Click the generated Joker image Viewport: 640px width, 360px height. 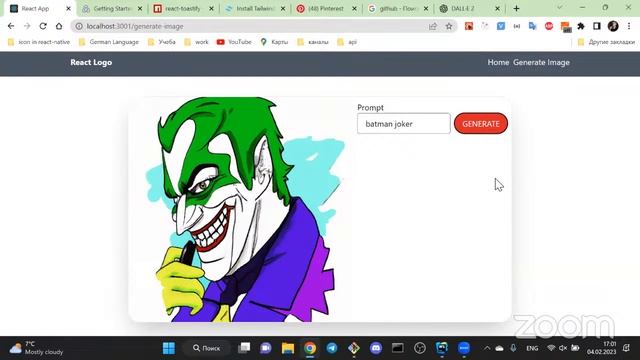tap(244, 209)
